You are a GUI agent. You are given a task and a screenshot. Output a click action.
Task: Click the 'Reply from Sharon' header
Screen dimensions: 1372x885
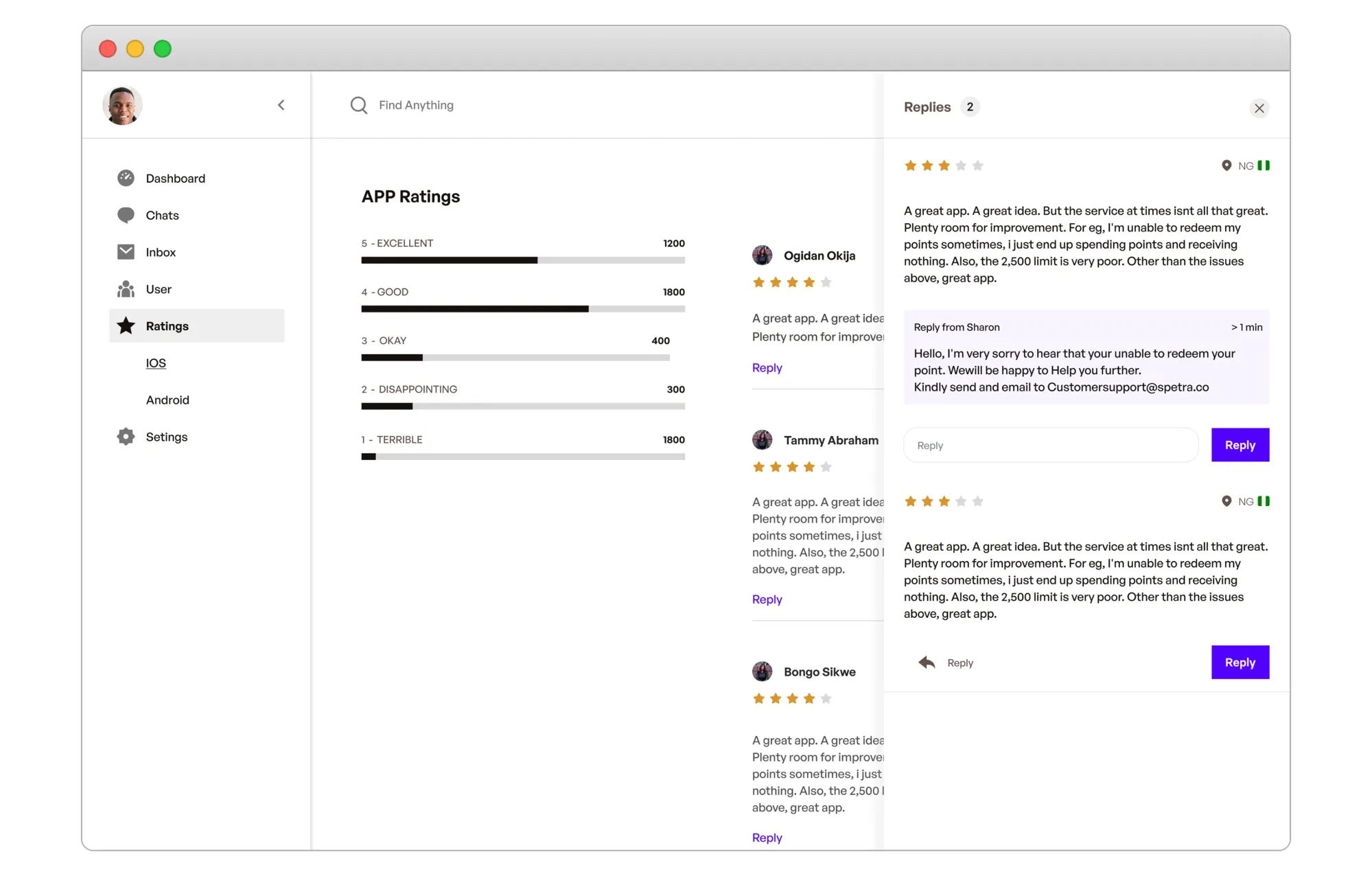956,327
